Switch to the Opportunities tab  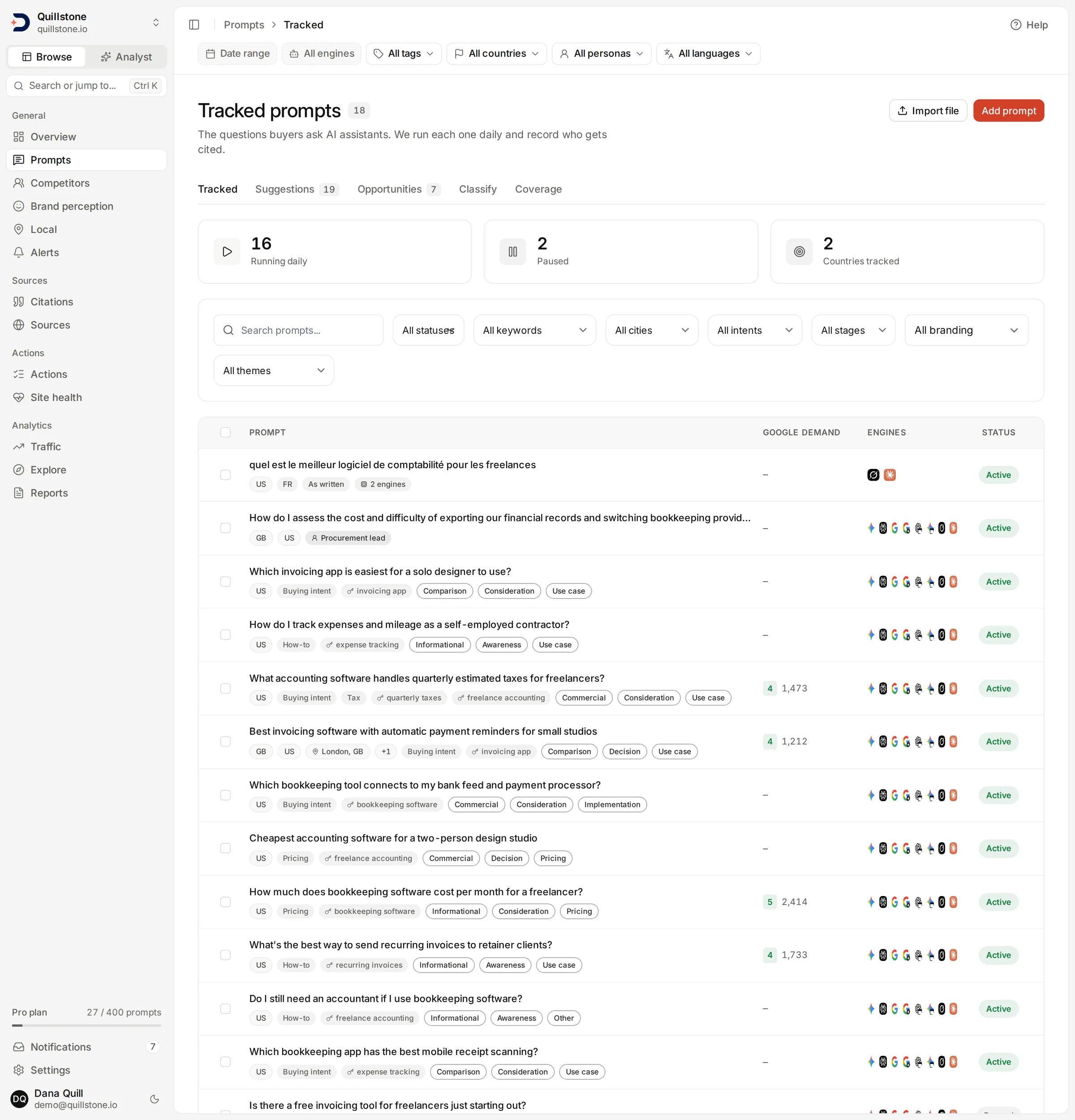click(x=399, y=189)
